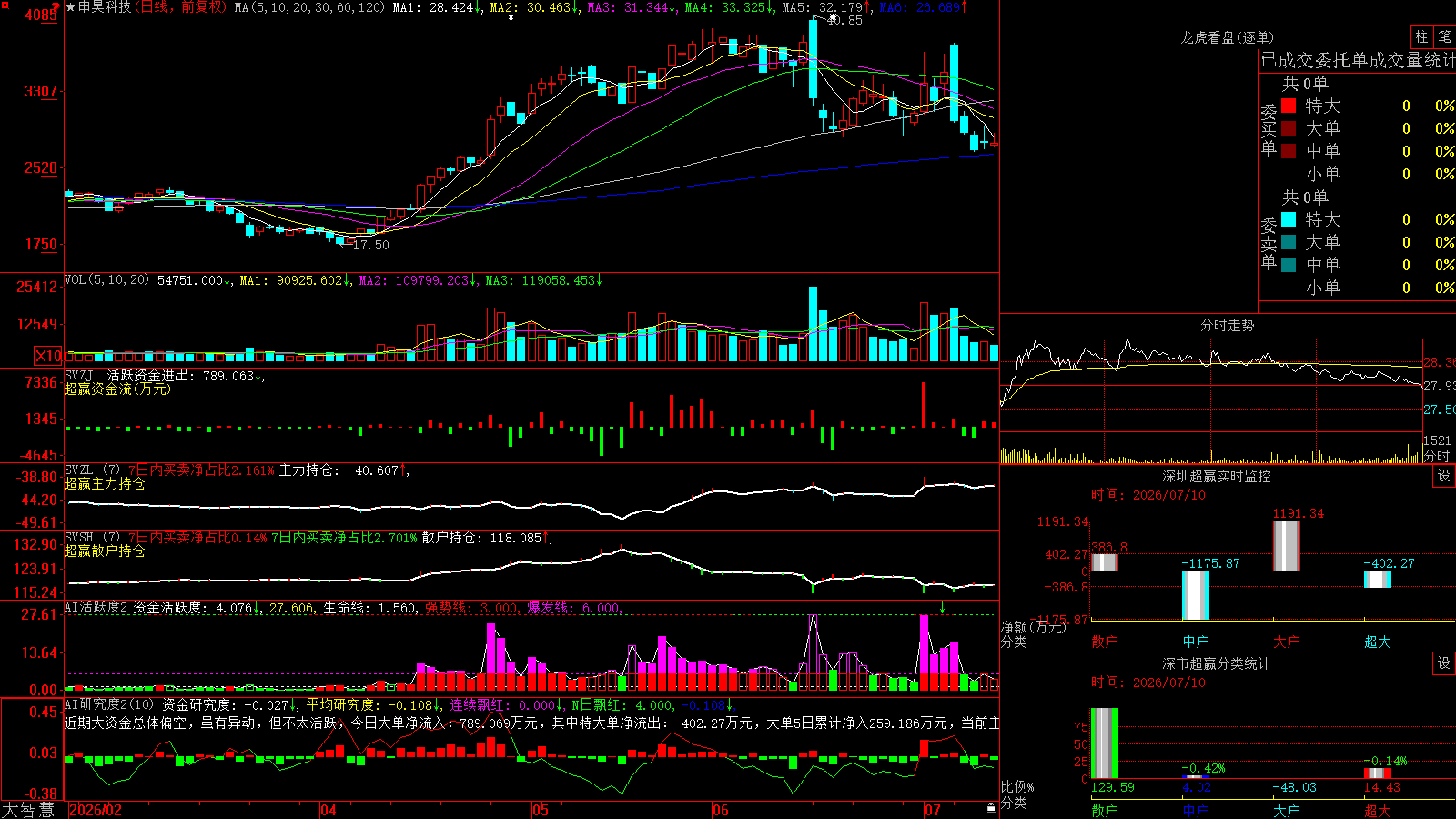Open 设 settings for 深市超赢分类统计
1456x819 pixels.
[x=1444, y=663]
